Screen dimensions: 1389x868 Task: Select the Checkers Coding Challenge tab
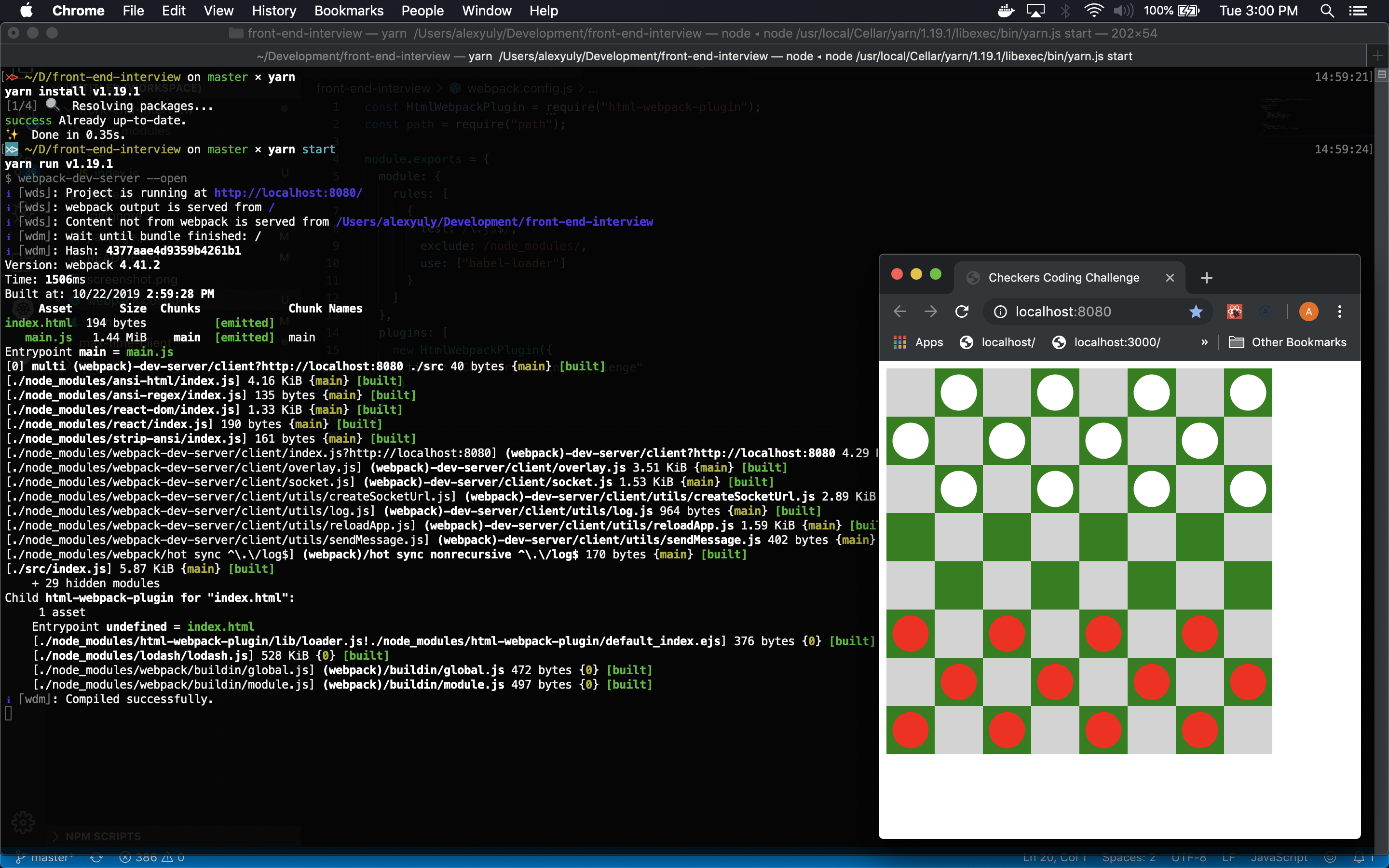(x=1063, y=278)
